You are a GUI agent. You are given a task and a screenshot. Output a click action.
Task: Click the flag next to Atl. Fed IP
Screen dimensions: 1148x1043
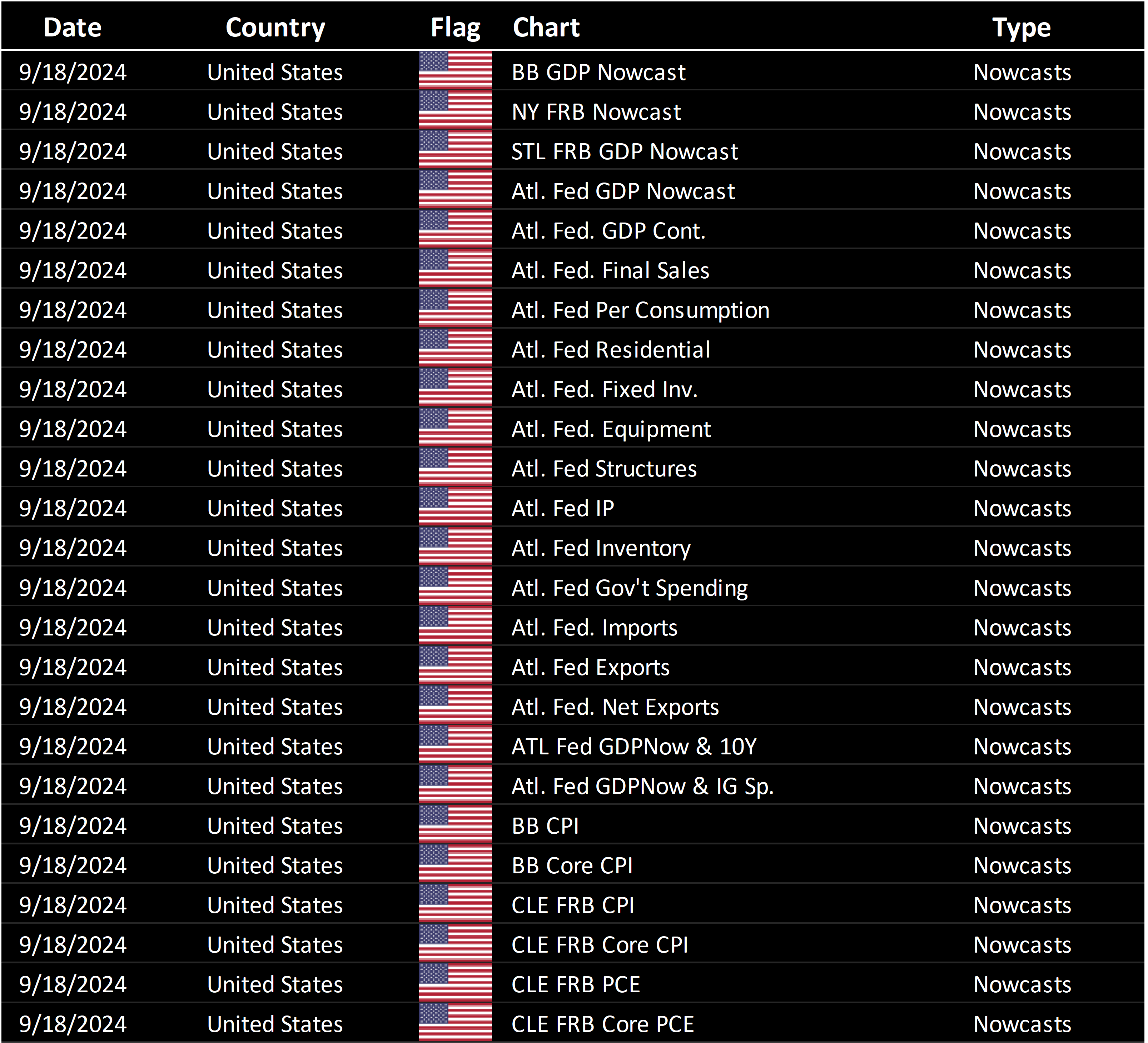click(455, 507)
